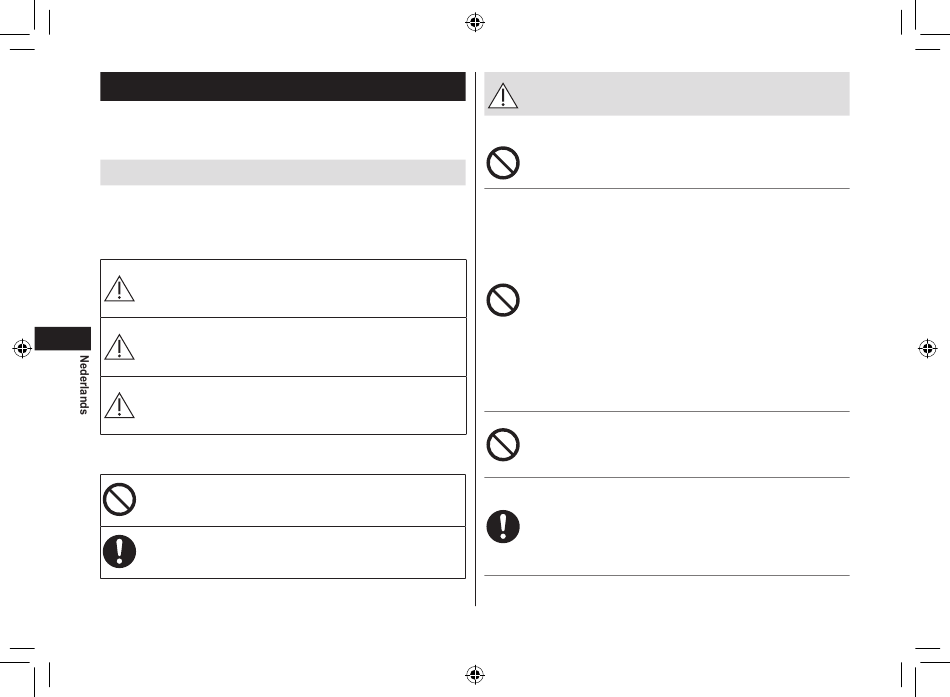Click registration crosshair mark below the page

[x=475, y=674]
